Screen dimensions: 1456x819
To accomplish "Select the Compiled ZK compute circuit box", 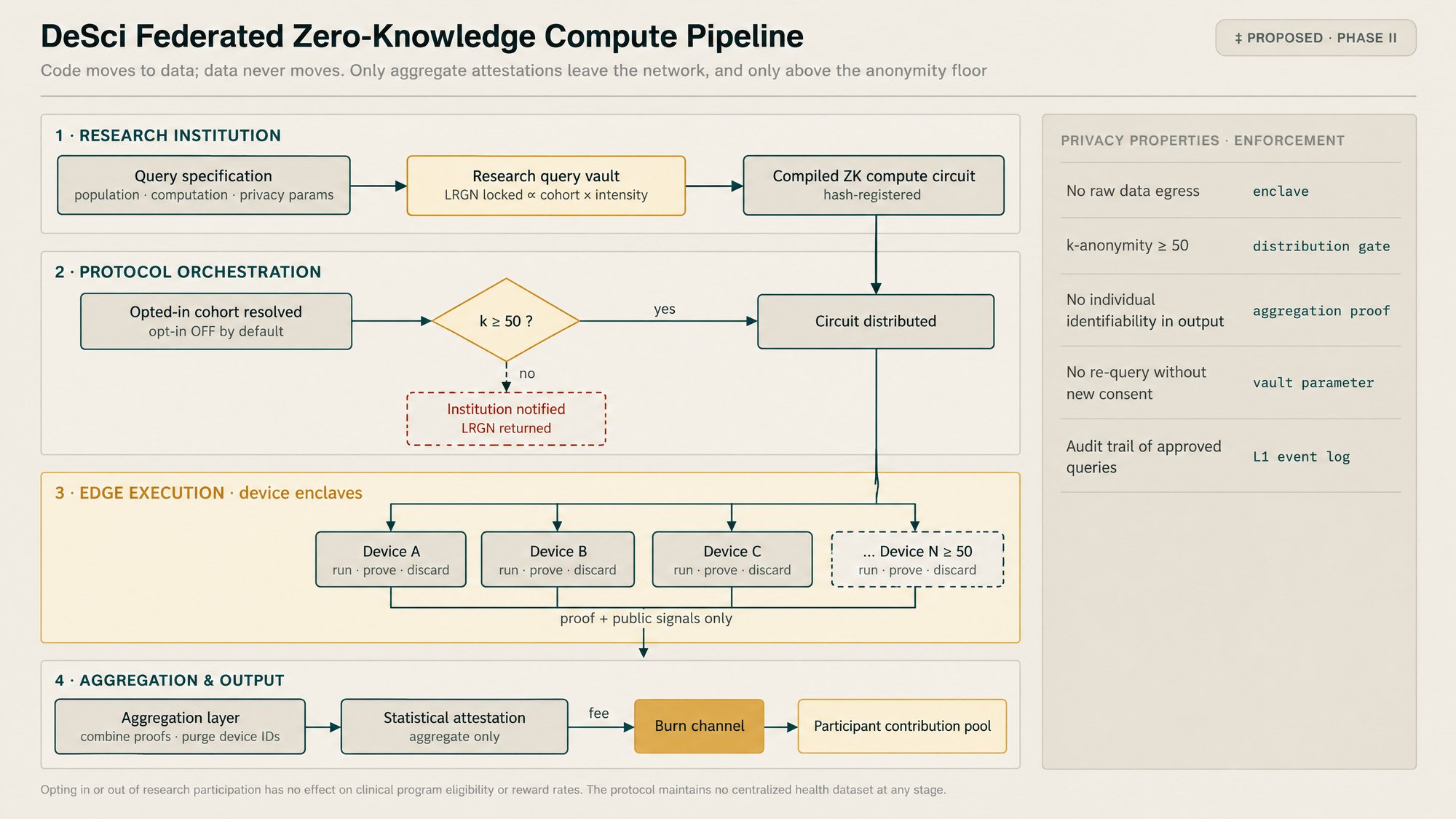I will (x=874, y=185).
